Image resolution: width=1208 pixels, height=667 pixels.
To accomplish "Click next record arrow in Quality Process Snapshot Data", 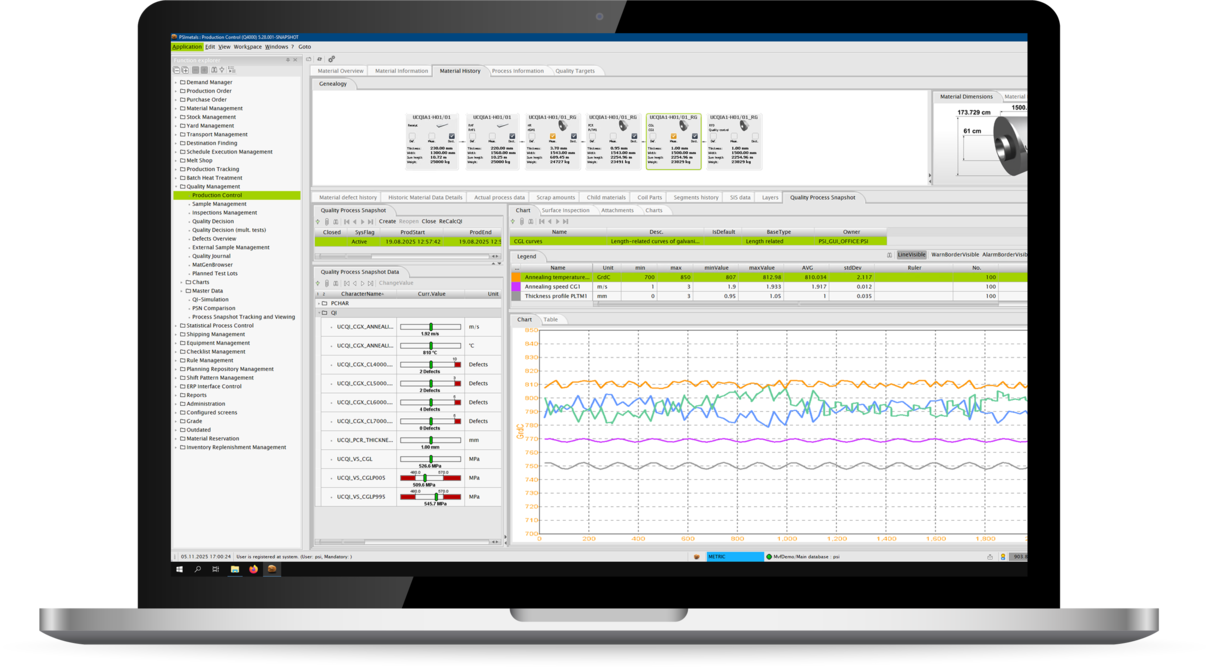I will pyautogui.click(x=362, y=283).
